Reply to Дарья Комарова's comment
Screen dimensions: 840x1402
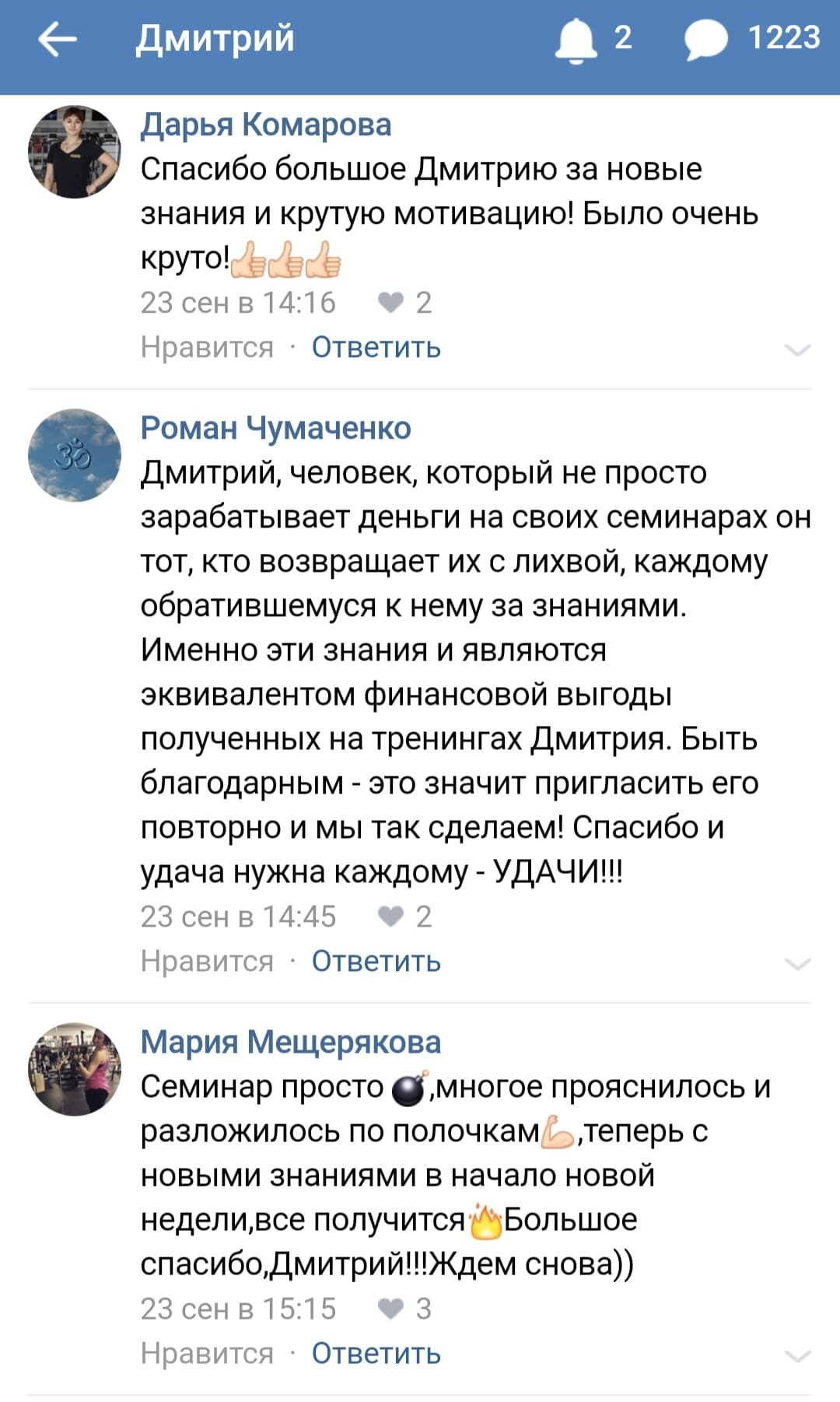(376, 347)
